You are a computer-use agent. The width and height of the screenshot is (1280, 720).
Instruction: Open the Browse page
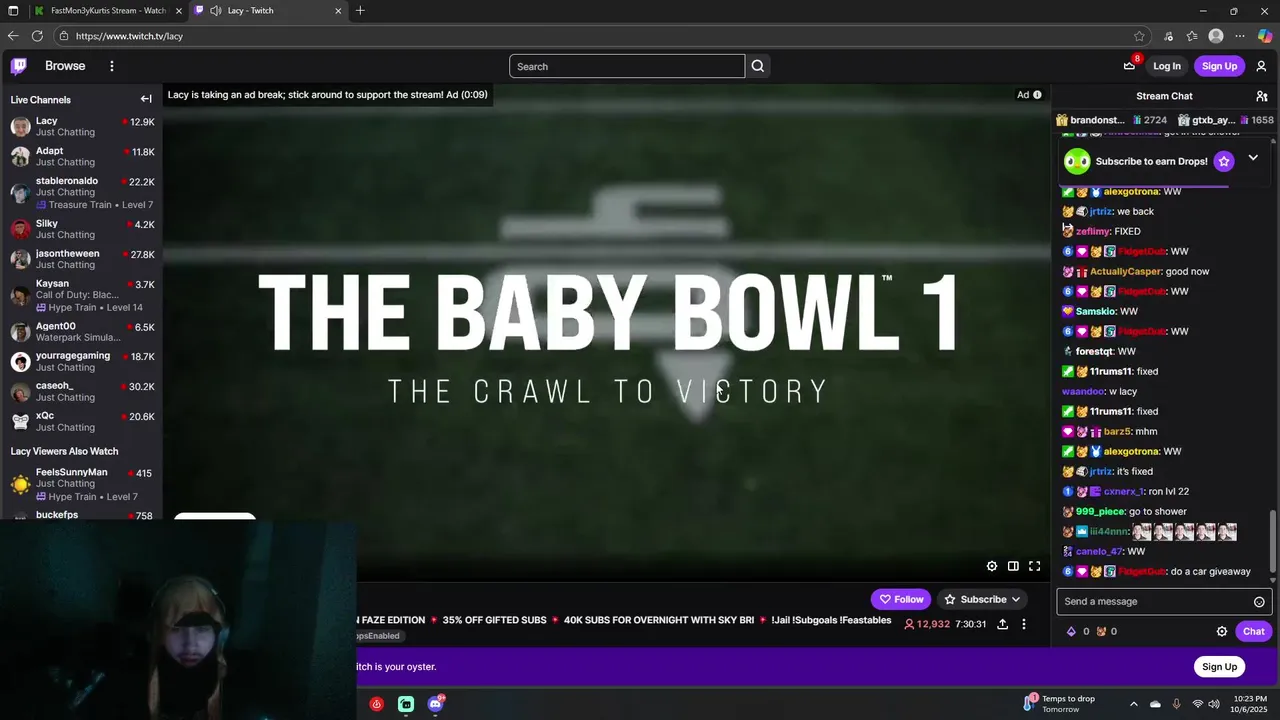tap(65, 66)
